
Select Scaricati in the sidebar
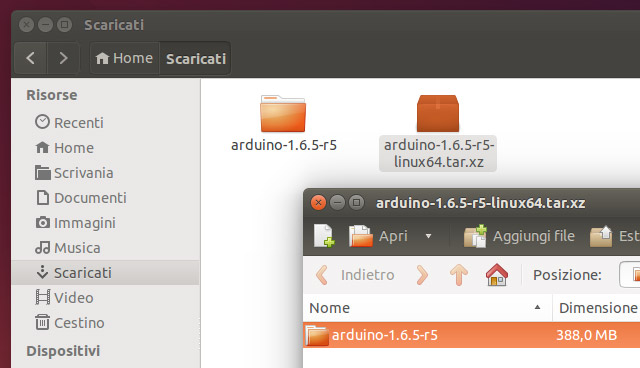point(106,273)
